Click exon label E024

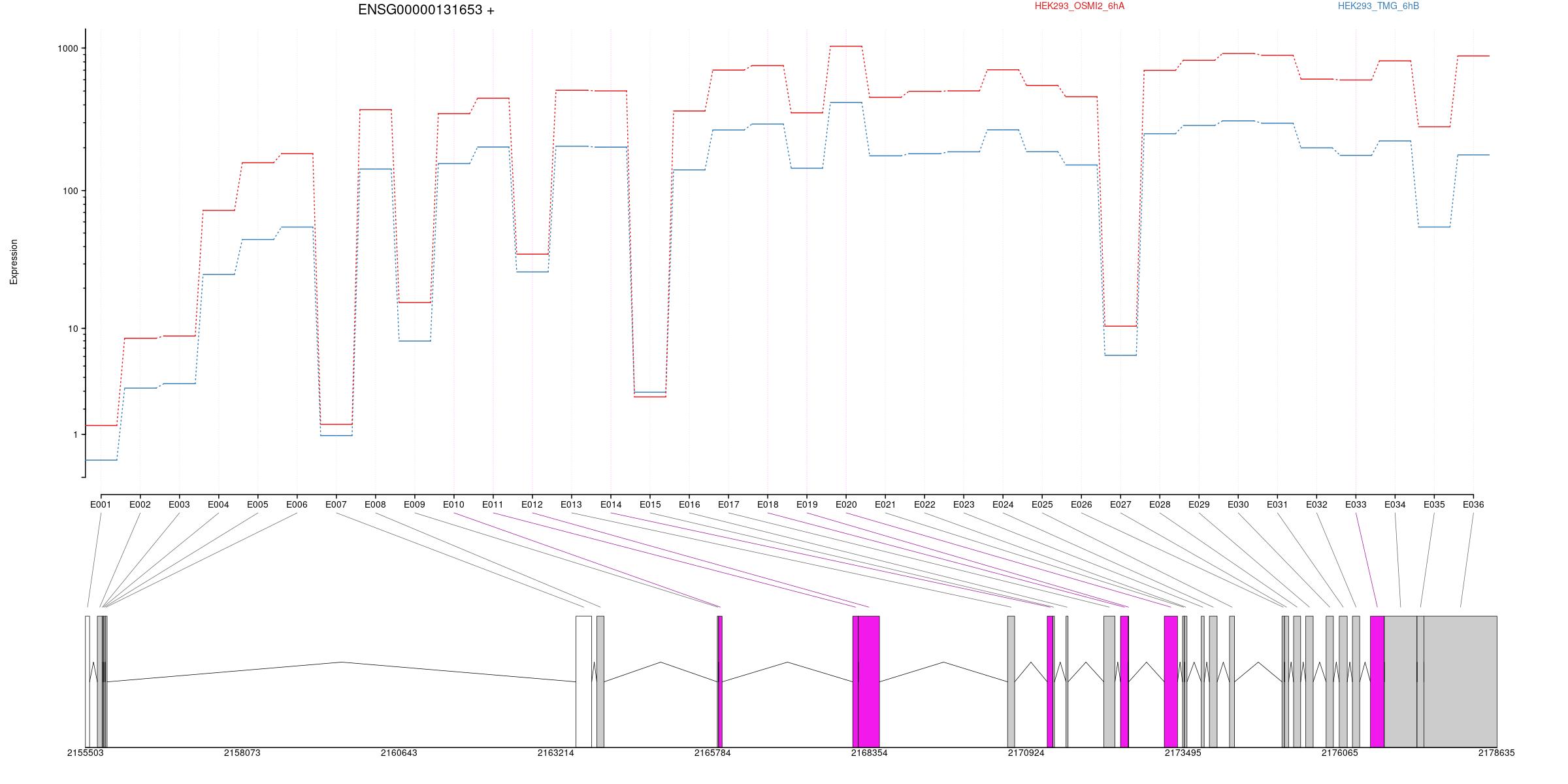pyautogui.click(x=1003, y=504)
